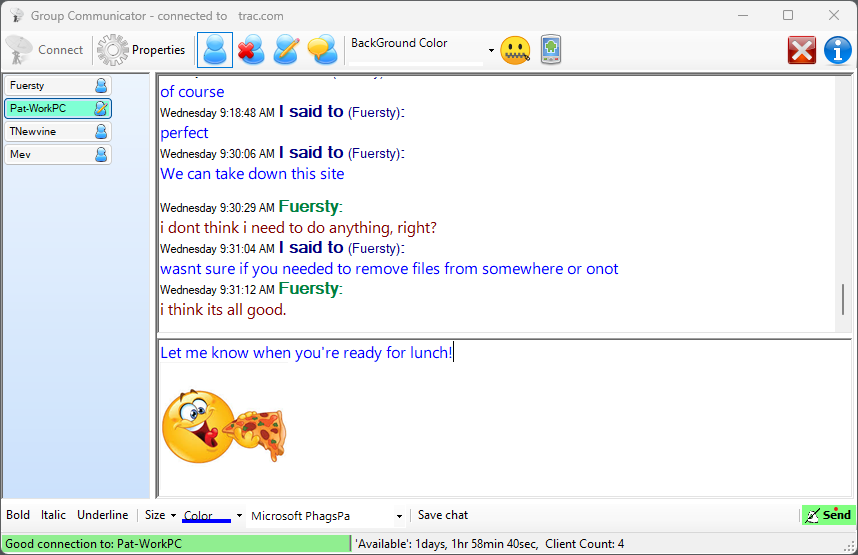This screenshot has width=858, height=555.
Task: Click the blue info icon
Action: coord(837,50)
